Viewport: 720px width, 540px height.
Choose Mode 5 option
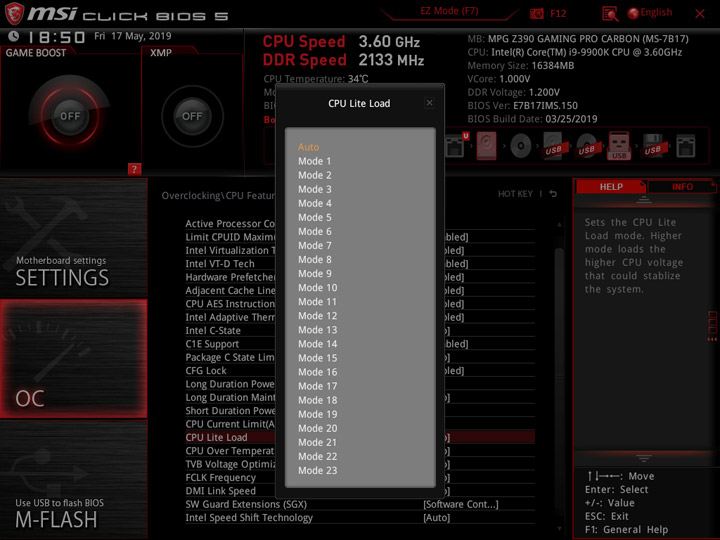(315, 218)
